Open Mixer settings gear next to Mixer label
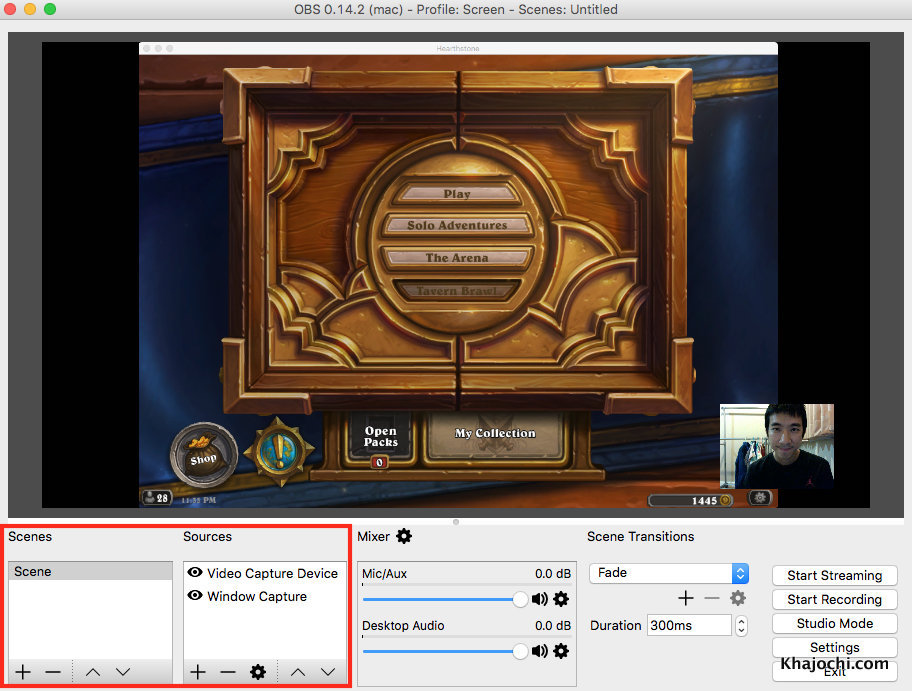The width and height of the screenshot is (912, 691). [x=404, y=536]
